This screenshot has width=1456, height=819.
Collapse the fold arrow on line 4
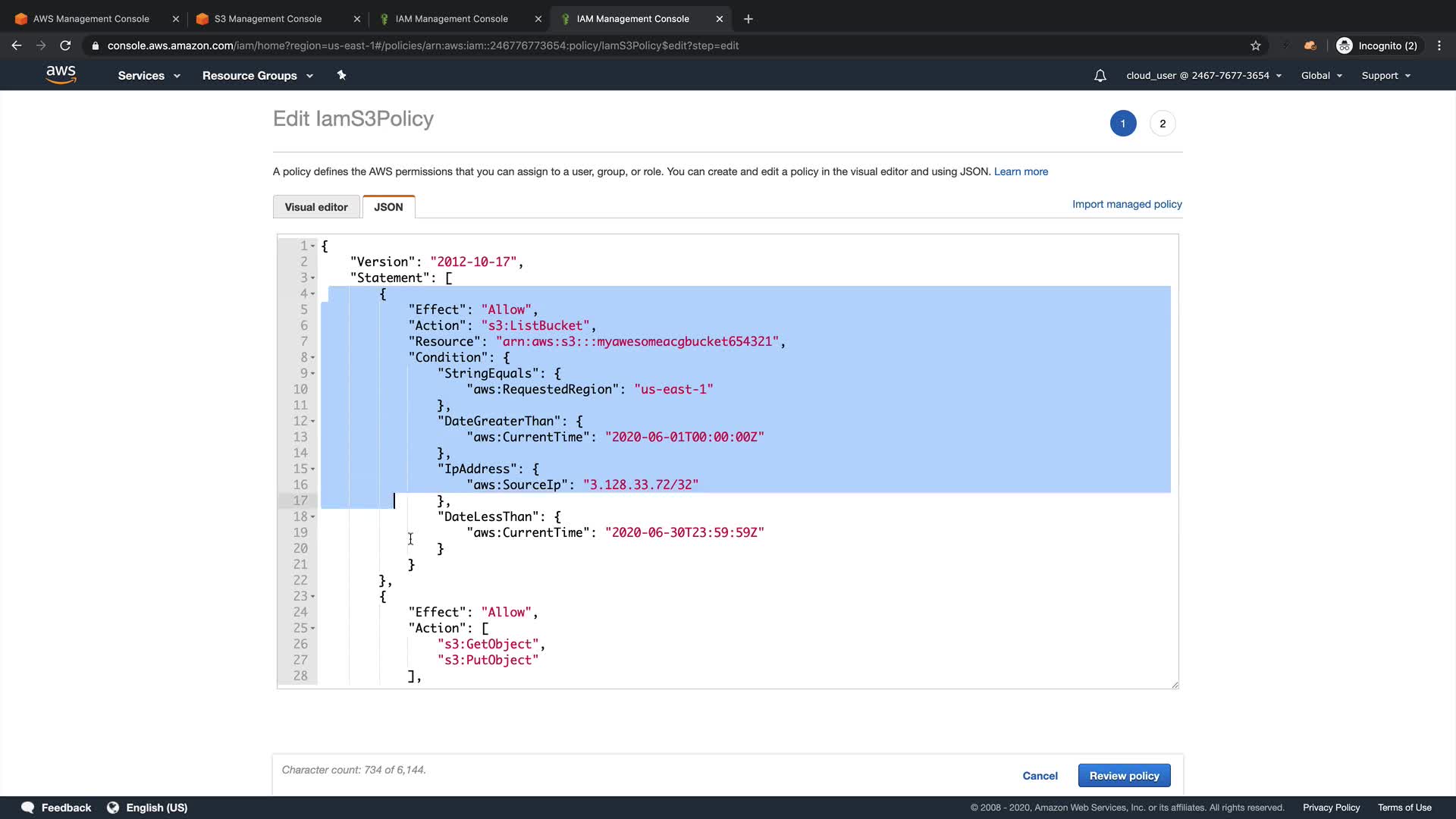(312, 294)
